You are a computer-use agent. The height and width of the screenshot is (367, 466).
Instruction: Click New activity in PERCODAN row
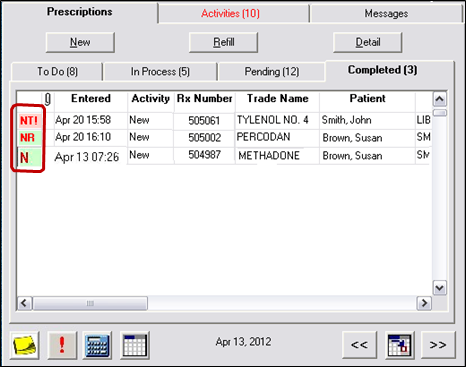pos(139,137)
